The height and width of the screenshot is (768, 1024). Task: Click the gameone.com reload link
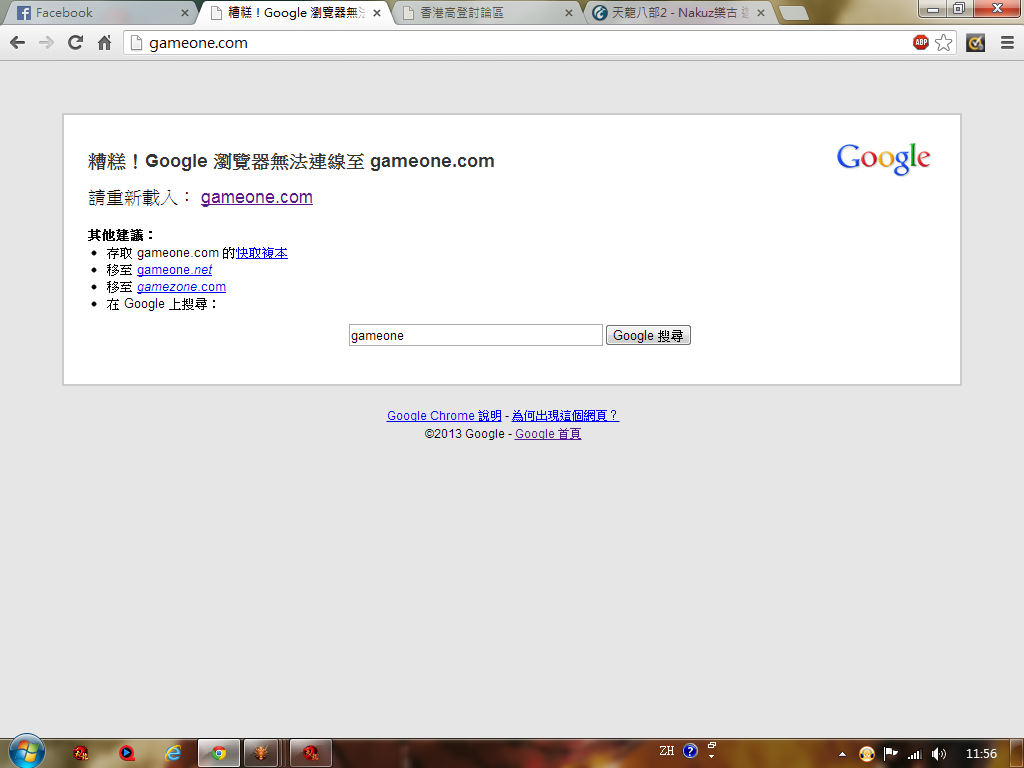tap(257, 197)
